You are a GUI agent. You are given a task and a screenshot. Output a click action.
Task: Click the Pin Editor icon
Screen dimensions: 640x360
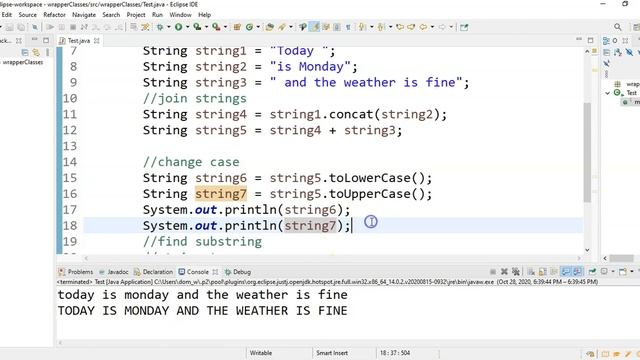coord(464,27)
